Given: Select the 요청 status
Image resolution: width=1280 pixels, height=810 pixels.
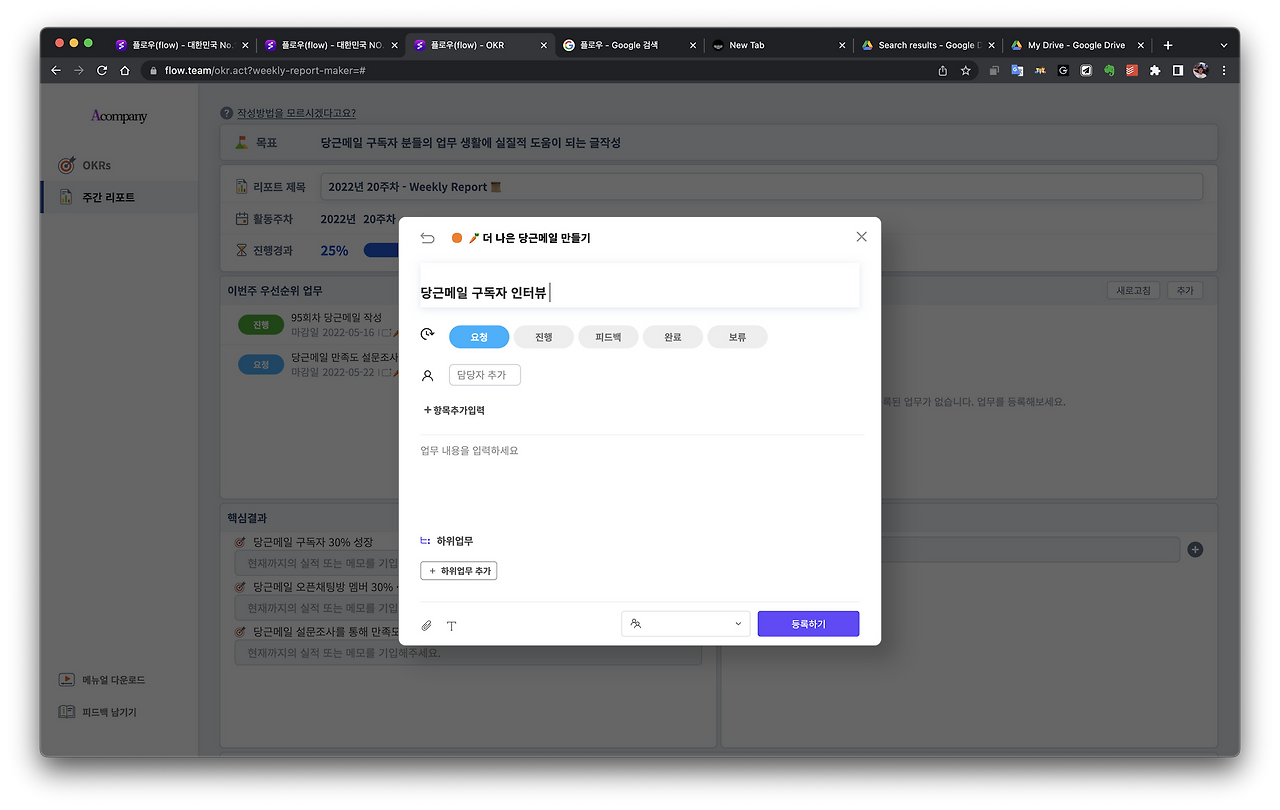Looking at the screenshot, I should (479, 337).
